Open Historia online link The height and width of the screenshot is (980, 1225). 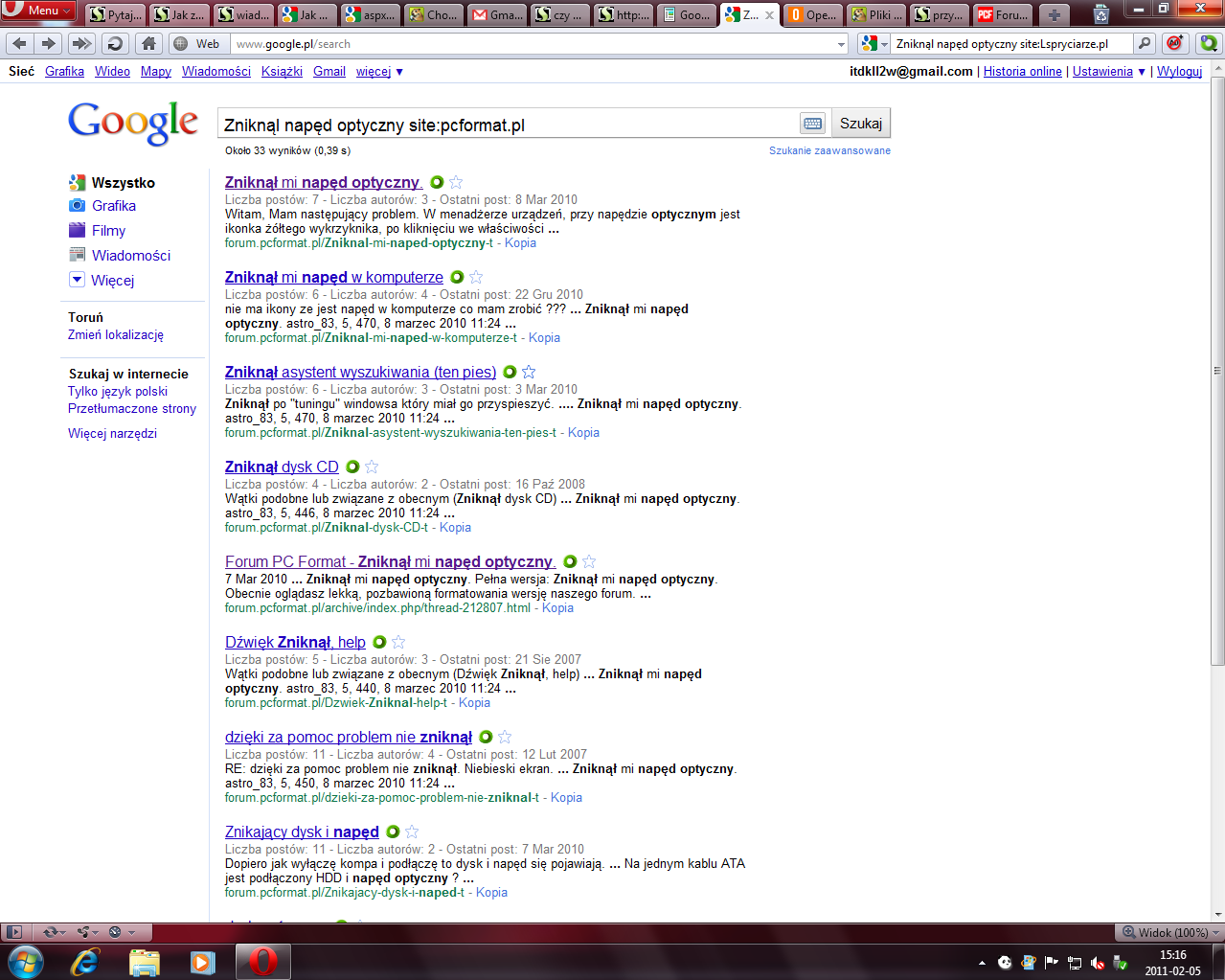(x=1022, y=72)
